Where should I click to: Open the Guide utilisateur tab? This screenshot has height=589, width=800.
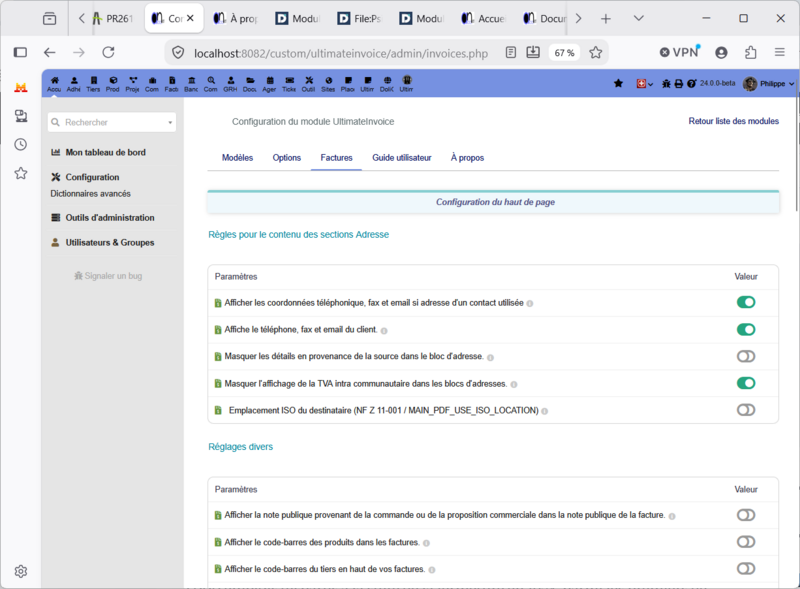tap(402, 158)
